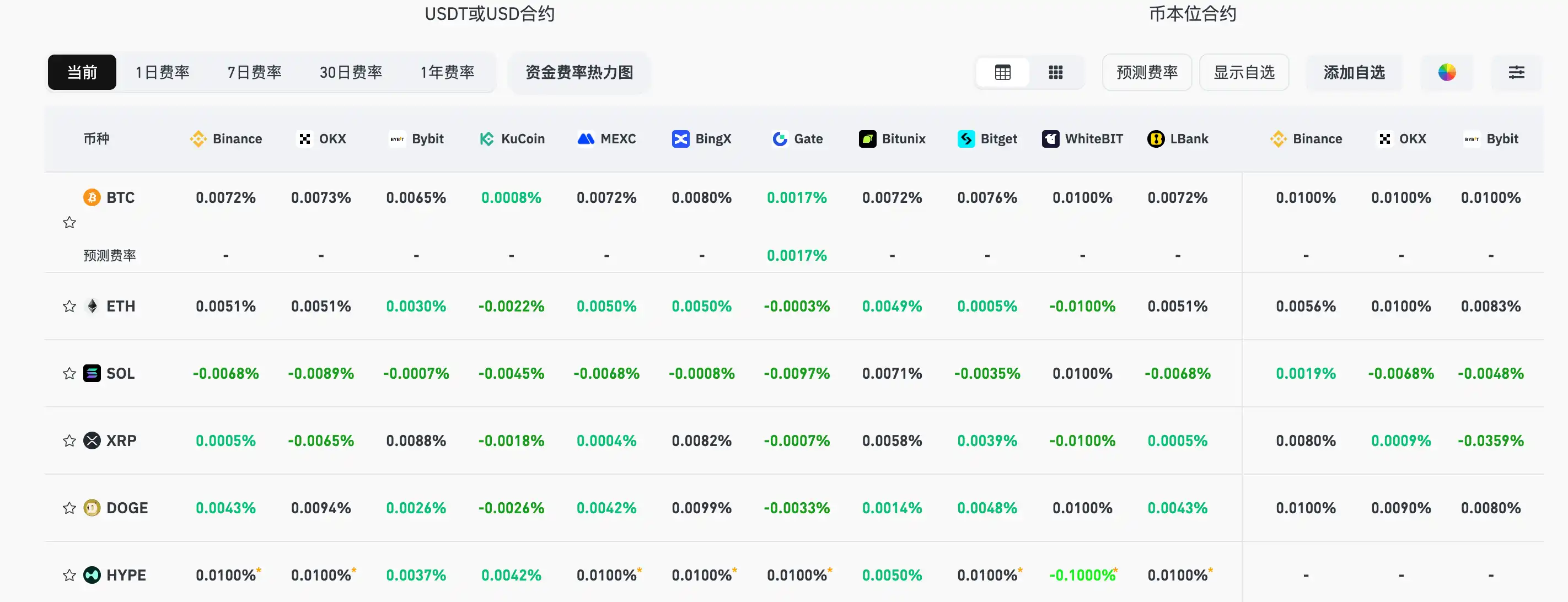The width and height of the screenshot is (1568, 602).
Task: Select the 当前 tab
Action: (82, 72)
